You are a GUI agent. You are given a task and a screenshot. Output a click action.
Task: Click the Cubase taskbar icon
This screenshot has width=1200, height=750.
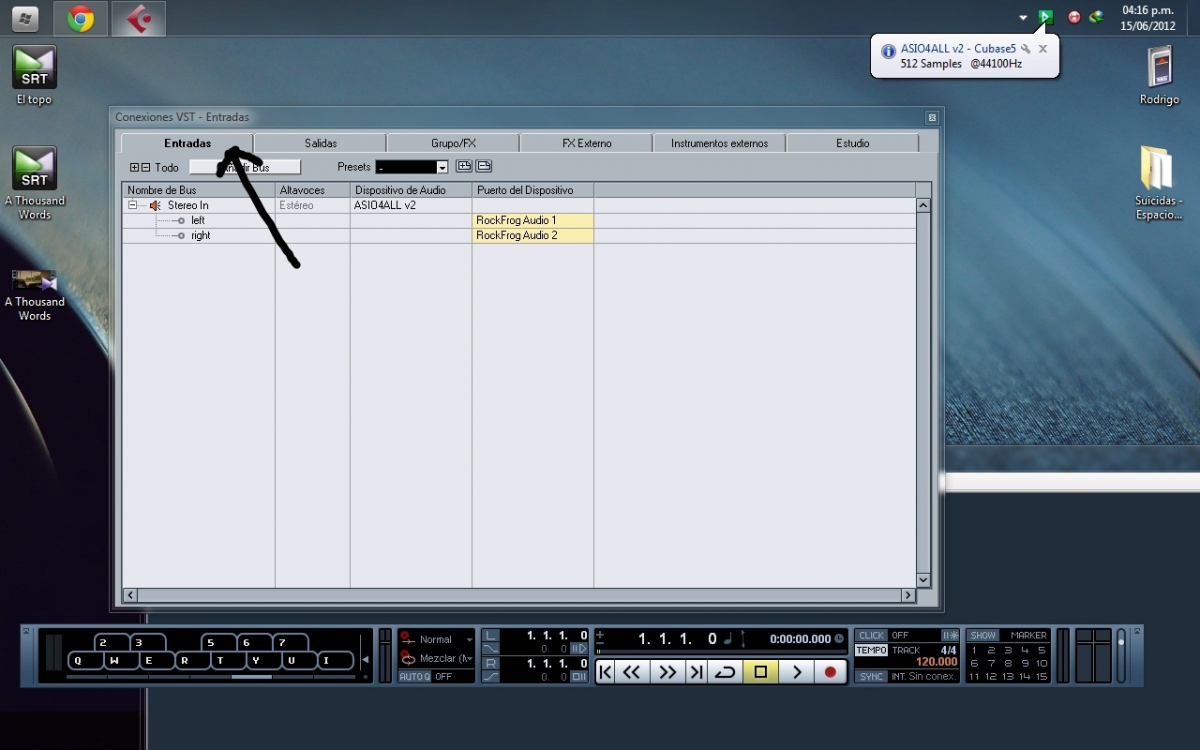[139, 18]
